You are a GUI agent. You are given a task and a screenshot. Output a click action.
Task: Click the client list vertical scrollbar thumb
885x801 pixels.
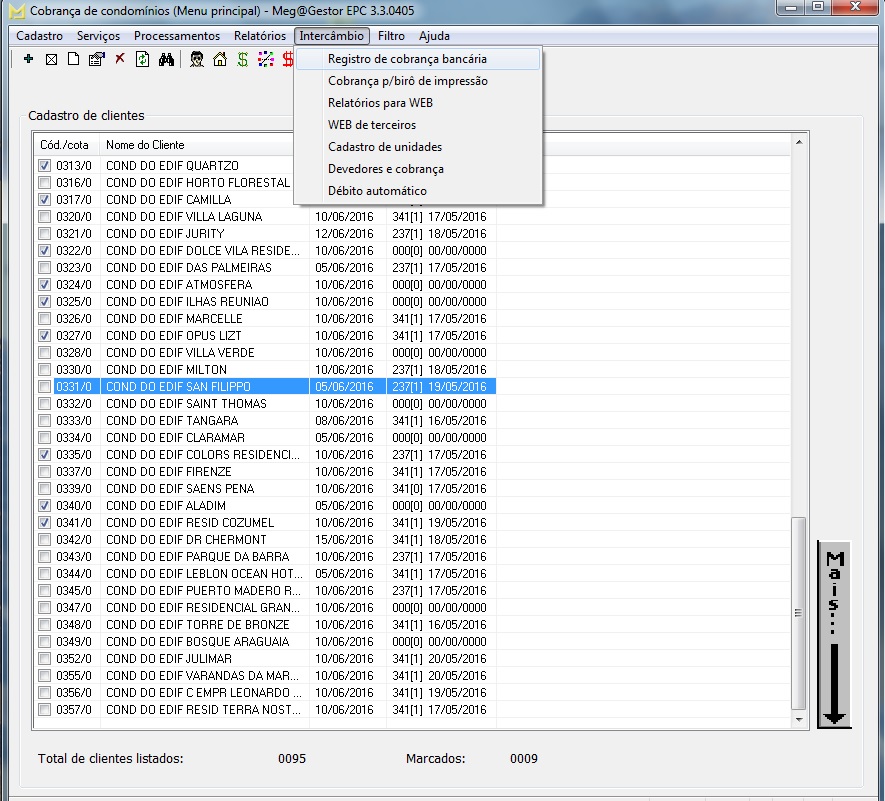tap(798, 611)
